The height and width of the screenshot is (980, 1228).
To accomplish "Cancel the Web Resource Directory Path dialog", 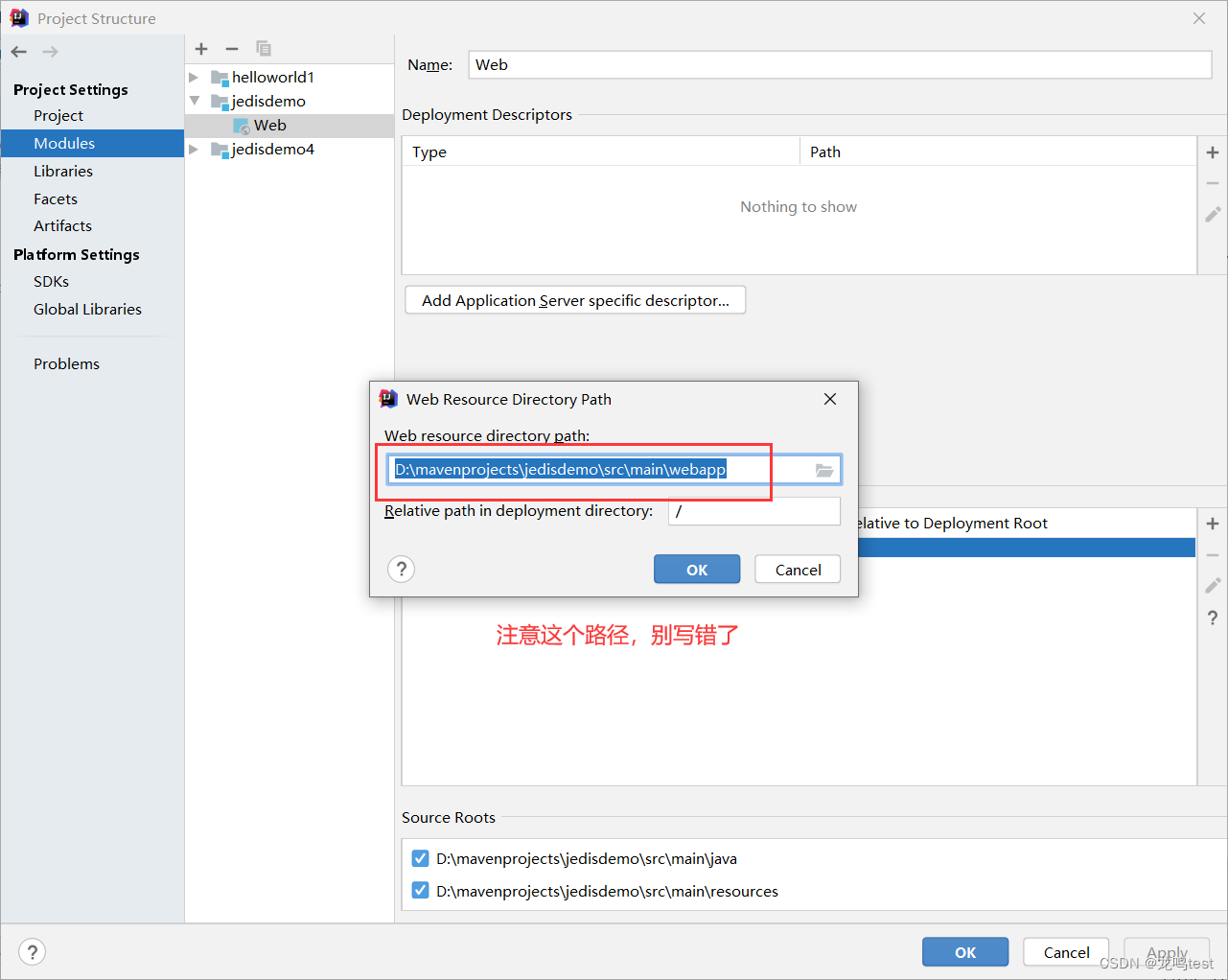I will pyautogui.click(x=798, y=570).
